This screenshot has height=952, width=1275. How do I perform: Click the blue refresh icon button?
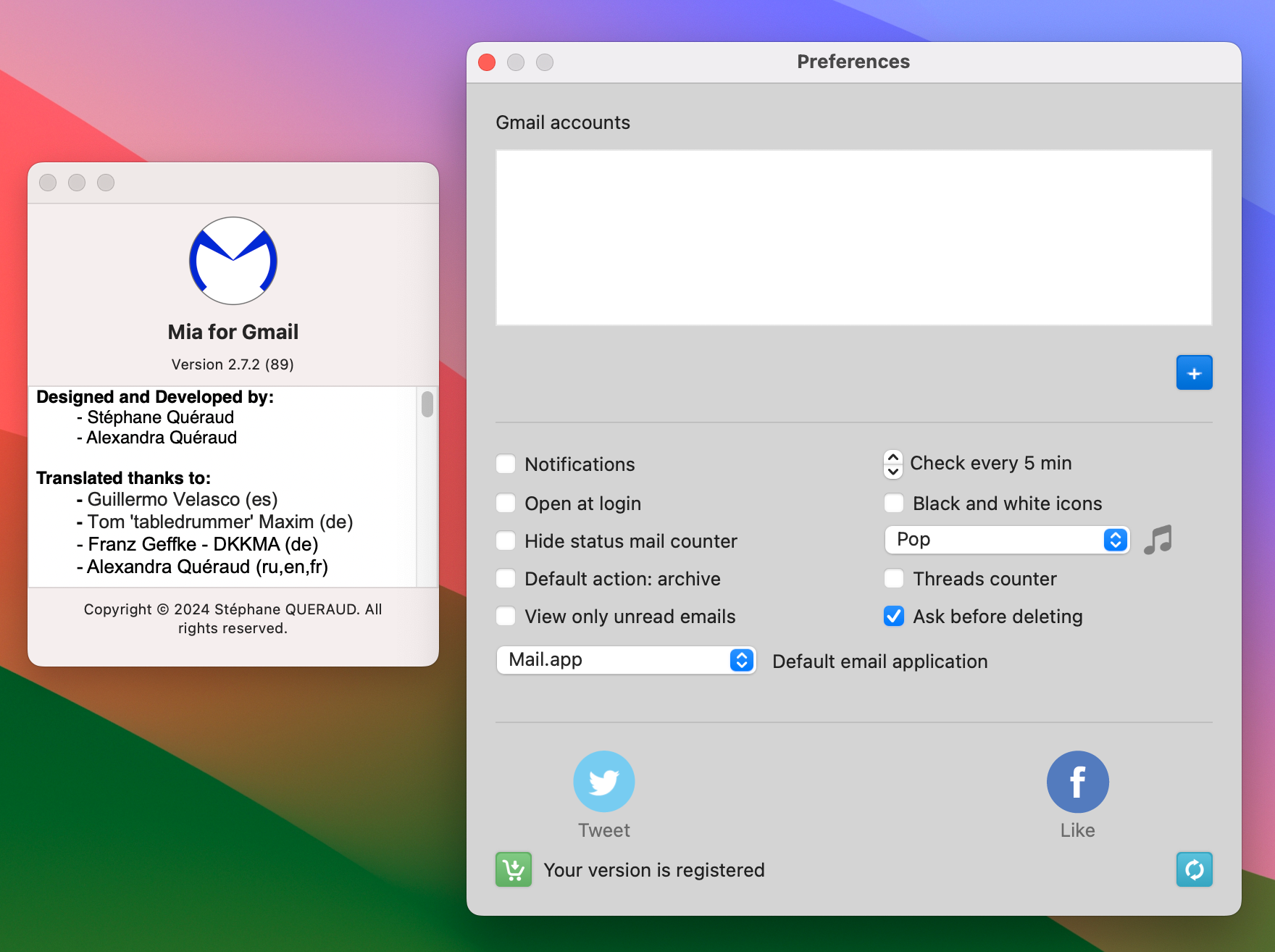(x=1194, y=869)
